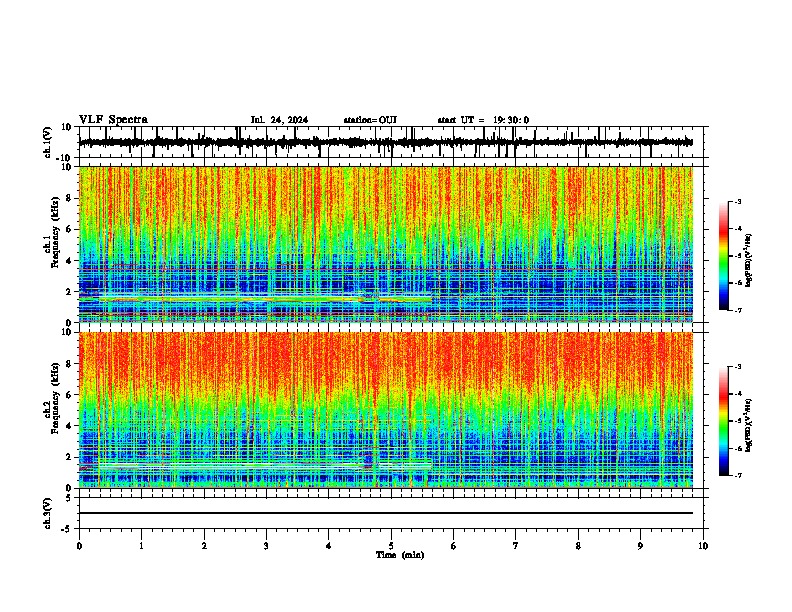This screenshot has height=612, width=792.
Task: Click the "-3" label on ch.1 colorbar
Action: click(737, 201)
